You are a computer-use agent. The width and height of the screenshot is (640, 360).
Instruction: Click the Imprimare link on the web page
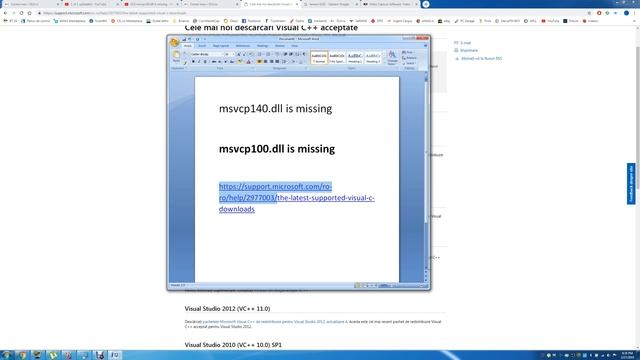[x=469, y=50]
